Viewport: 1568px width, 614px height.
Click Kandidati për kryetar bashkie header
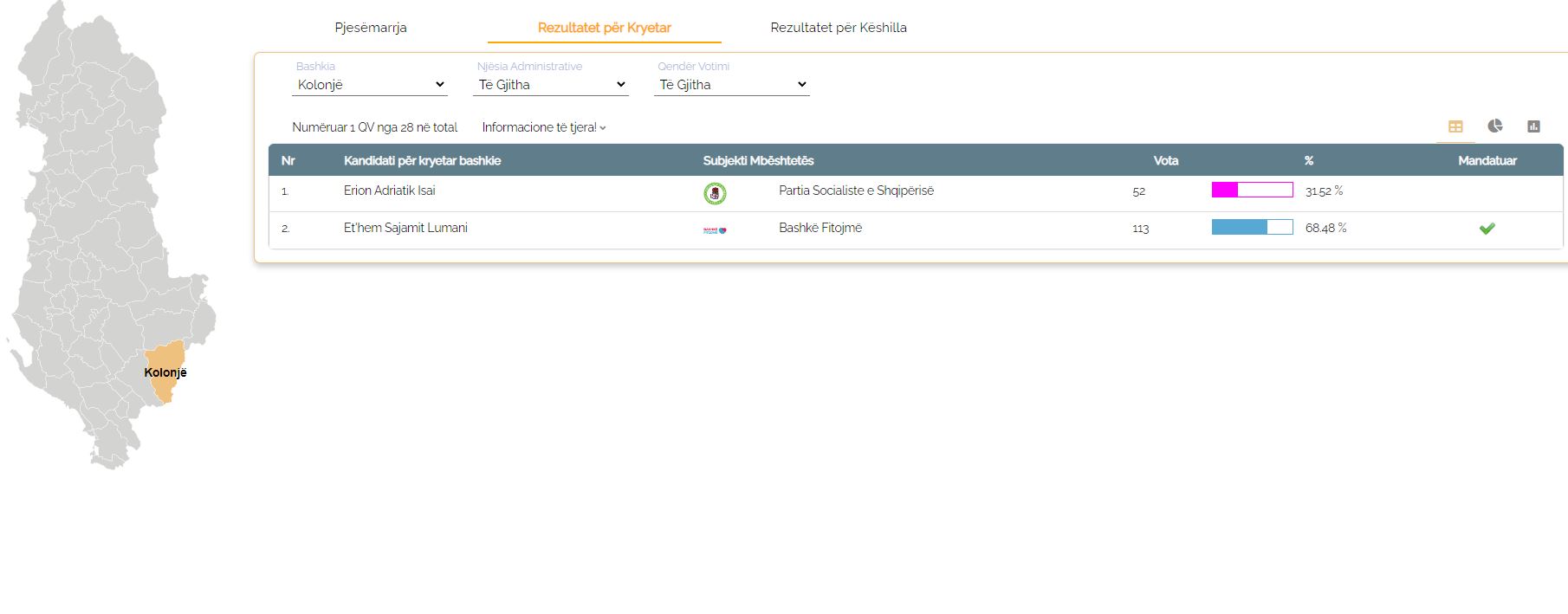[422, 161]
